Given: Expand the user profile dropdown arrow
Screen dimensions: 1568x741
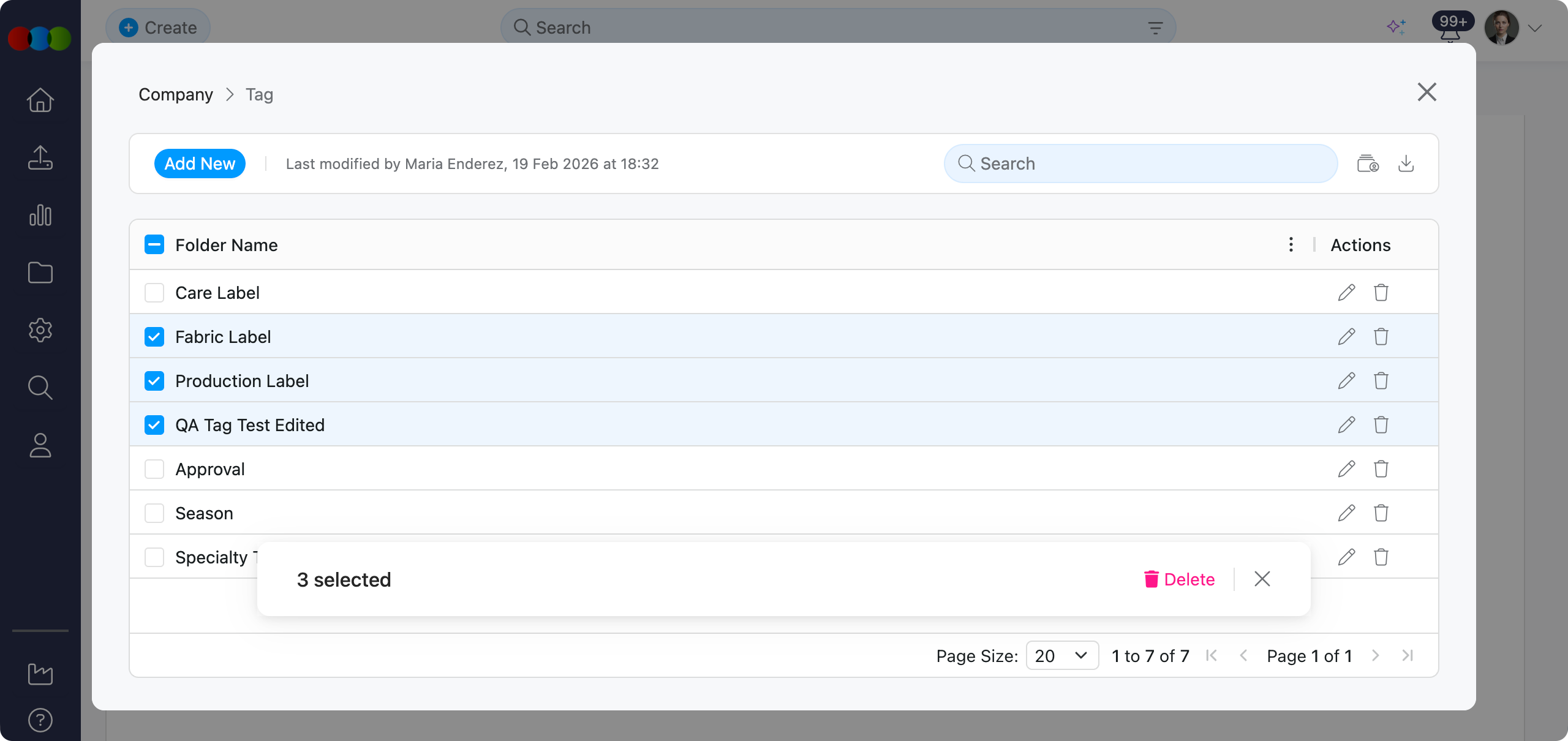Looking at the screenshot, I should 1534,28.
